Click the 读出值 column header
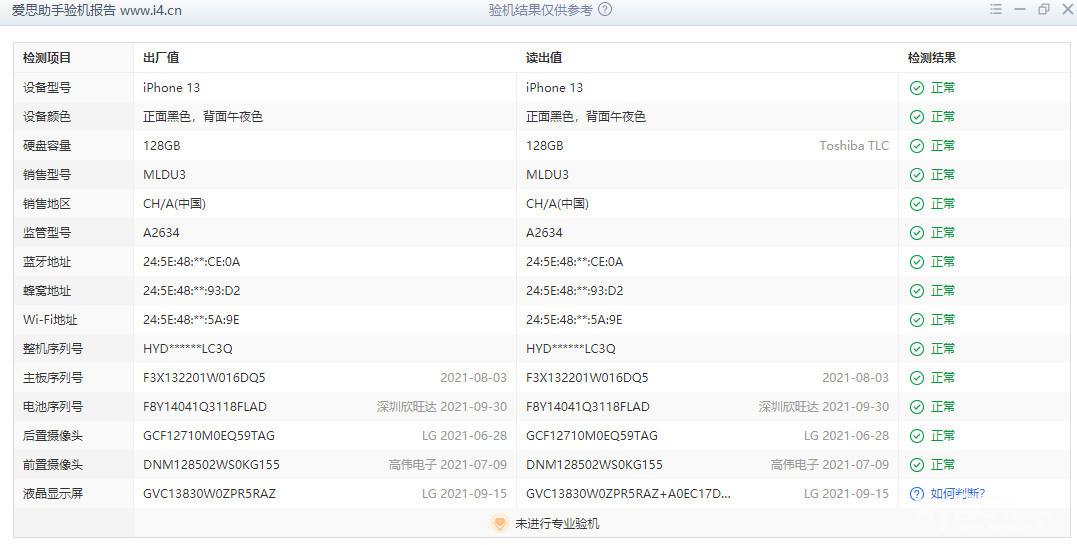 (x=544, y=58)
